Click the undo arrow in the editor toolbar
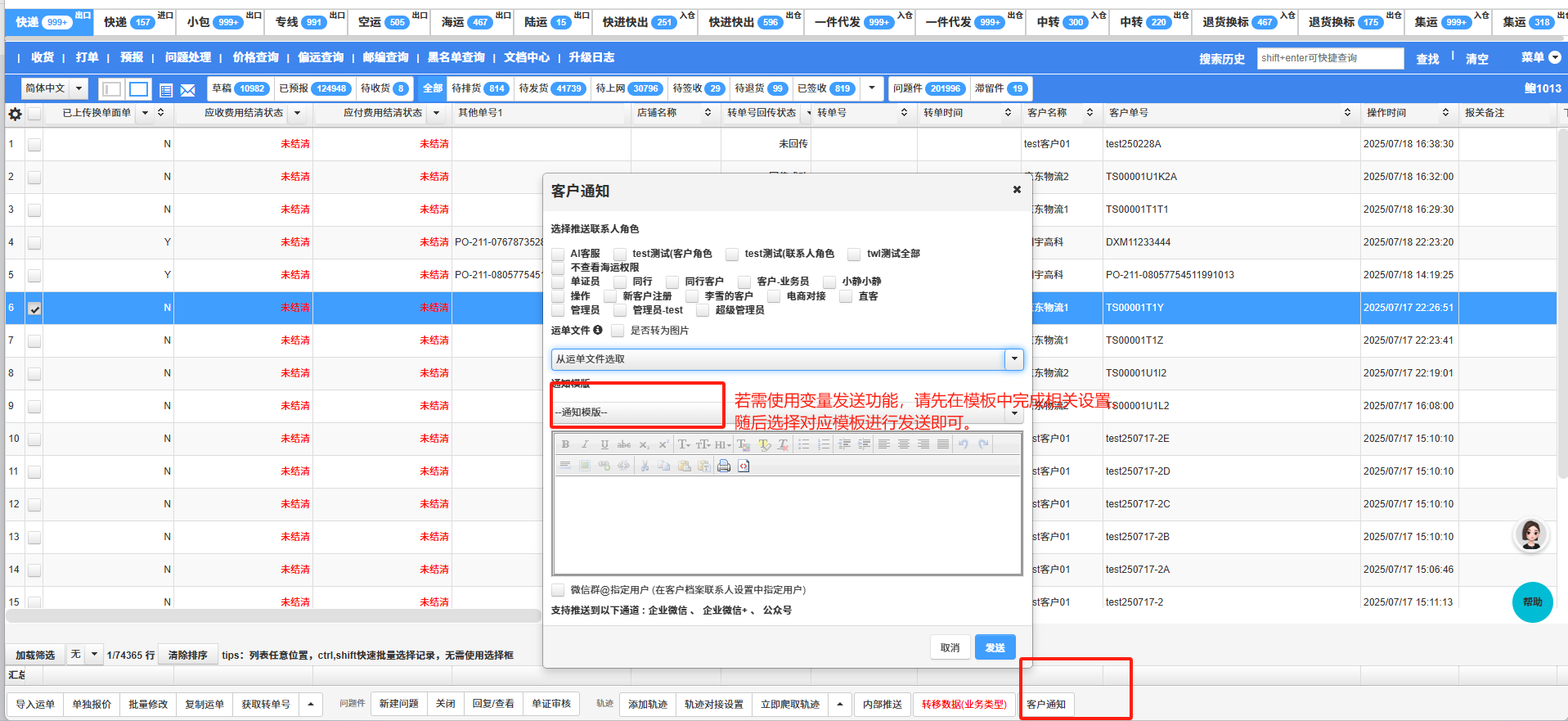 point(964,444)
